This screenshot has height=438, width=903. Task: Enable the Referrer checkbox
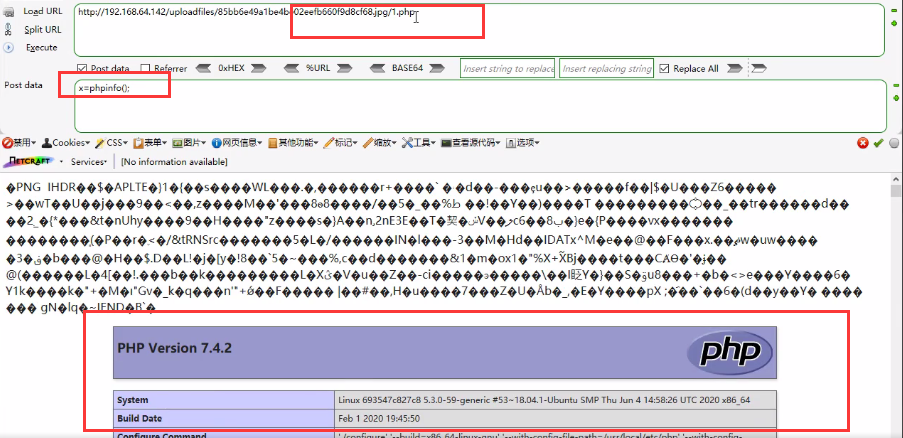[146, 69]
